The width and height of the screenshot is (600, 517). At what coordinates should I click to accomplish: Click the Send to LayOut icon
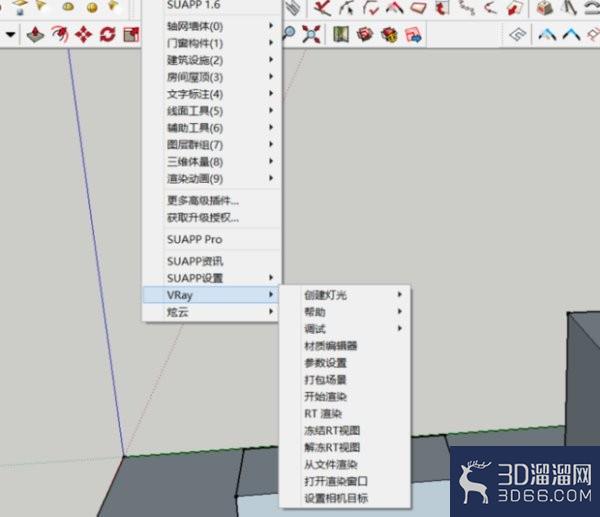413,35
